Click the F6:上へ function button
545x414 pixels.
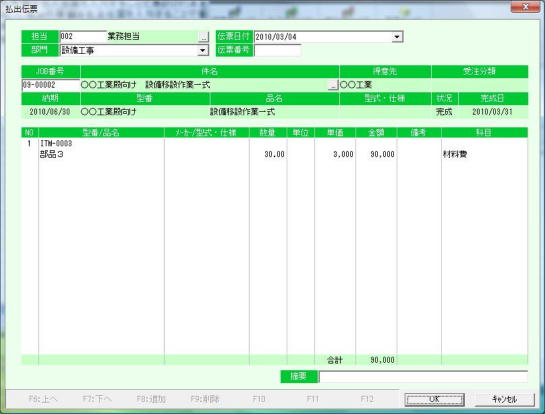[x=43, y=399]
